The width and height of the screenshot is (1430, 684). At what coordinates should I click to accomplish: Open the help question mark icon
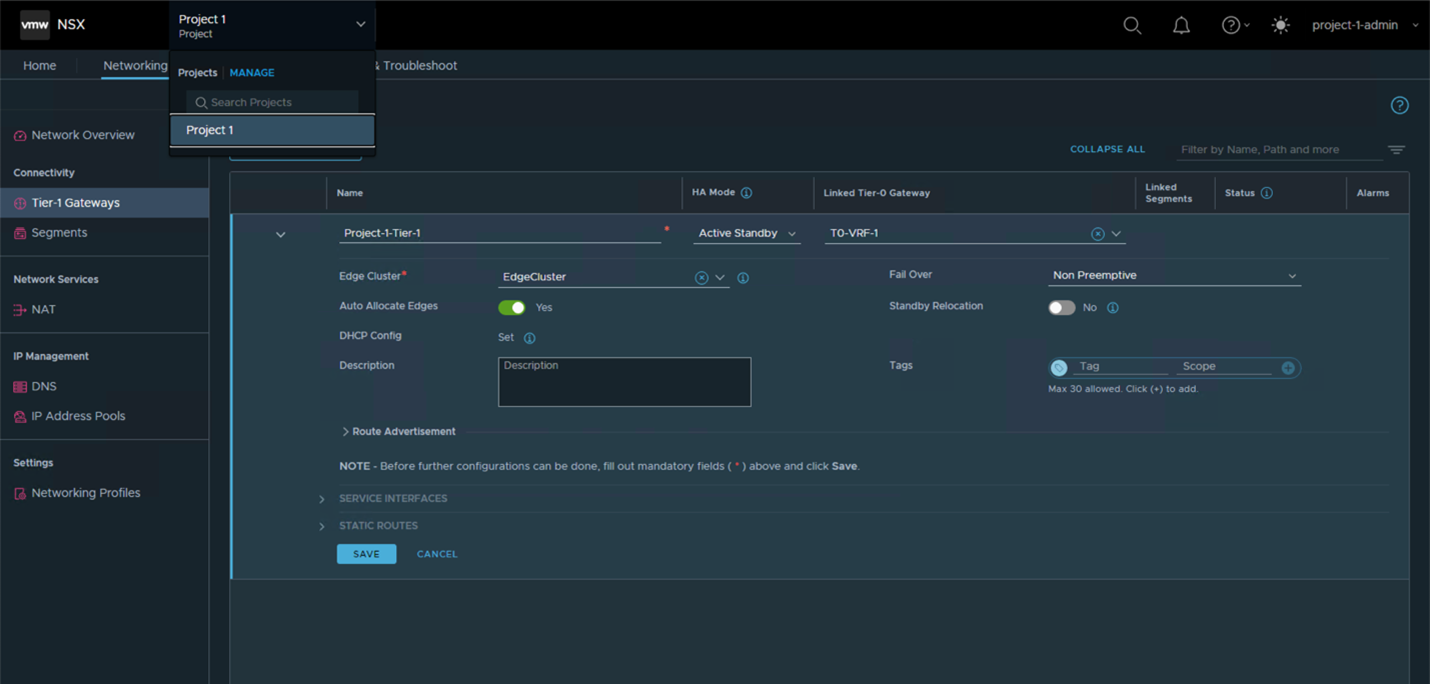coord(1230,25)
